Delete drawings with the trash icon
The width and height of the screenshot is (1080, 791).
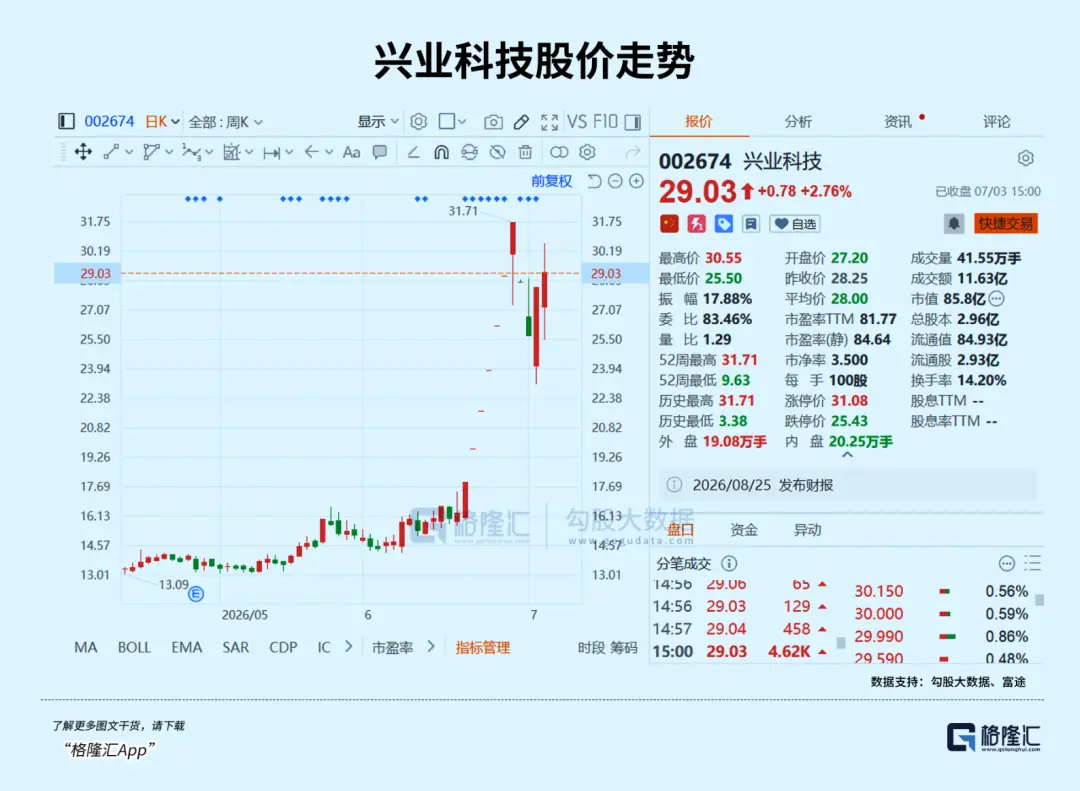(x=526, y=152)
